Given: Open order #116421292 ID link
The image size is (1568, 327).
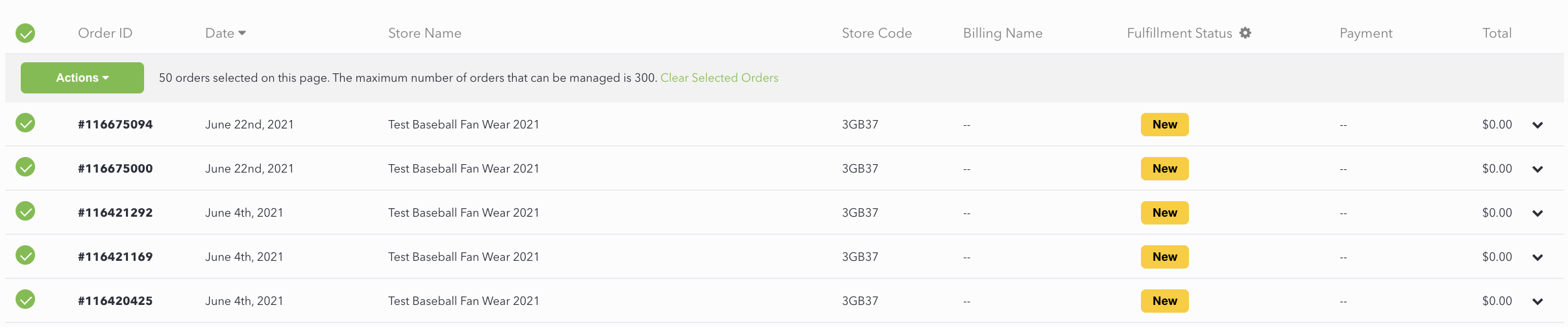Looking at the screenshot, I should tap(116, 213).
